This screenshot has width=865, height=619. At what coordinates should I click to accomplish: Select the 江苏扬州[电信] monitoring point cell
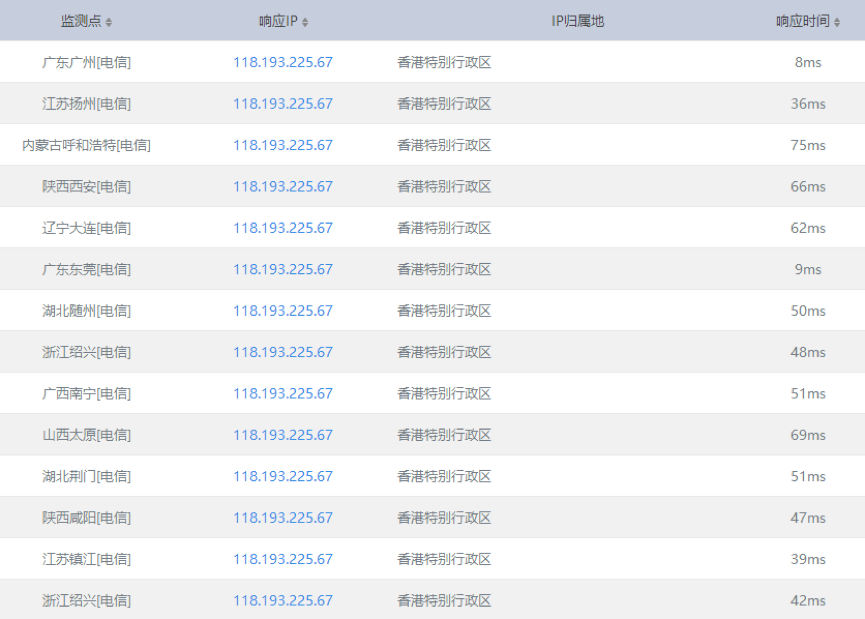point(87,104)
